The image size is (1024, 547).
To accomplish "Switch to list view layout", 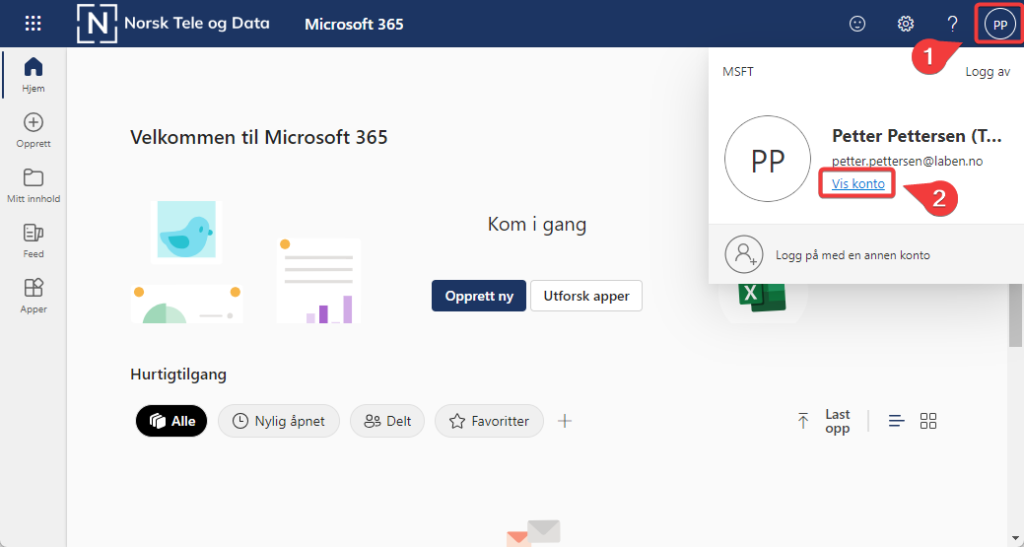I will pyautogui.click(x=897, y=421).
